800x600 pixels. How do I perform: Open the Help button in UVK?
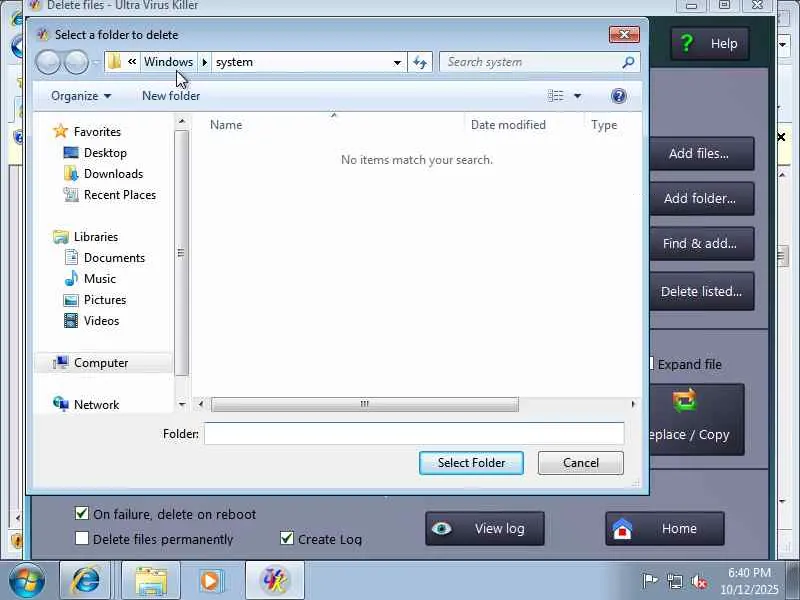710,43
